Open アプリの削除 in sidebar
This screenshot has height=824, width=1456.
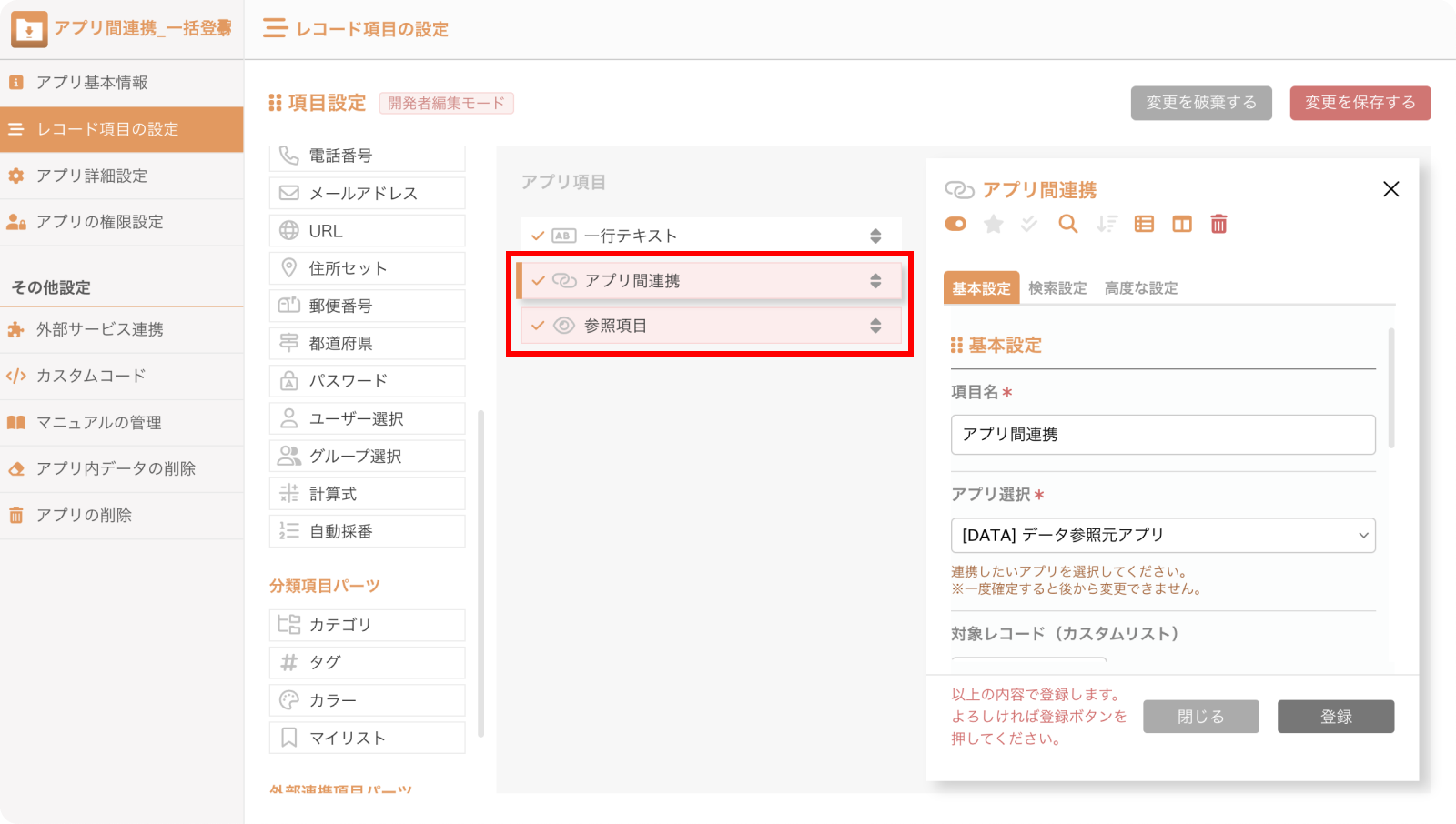click(122, 515)
